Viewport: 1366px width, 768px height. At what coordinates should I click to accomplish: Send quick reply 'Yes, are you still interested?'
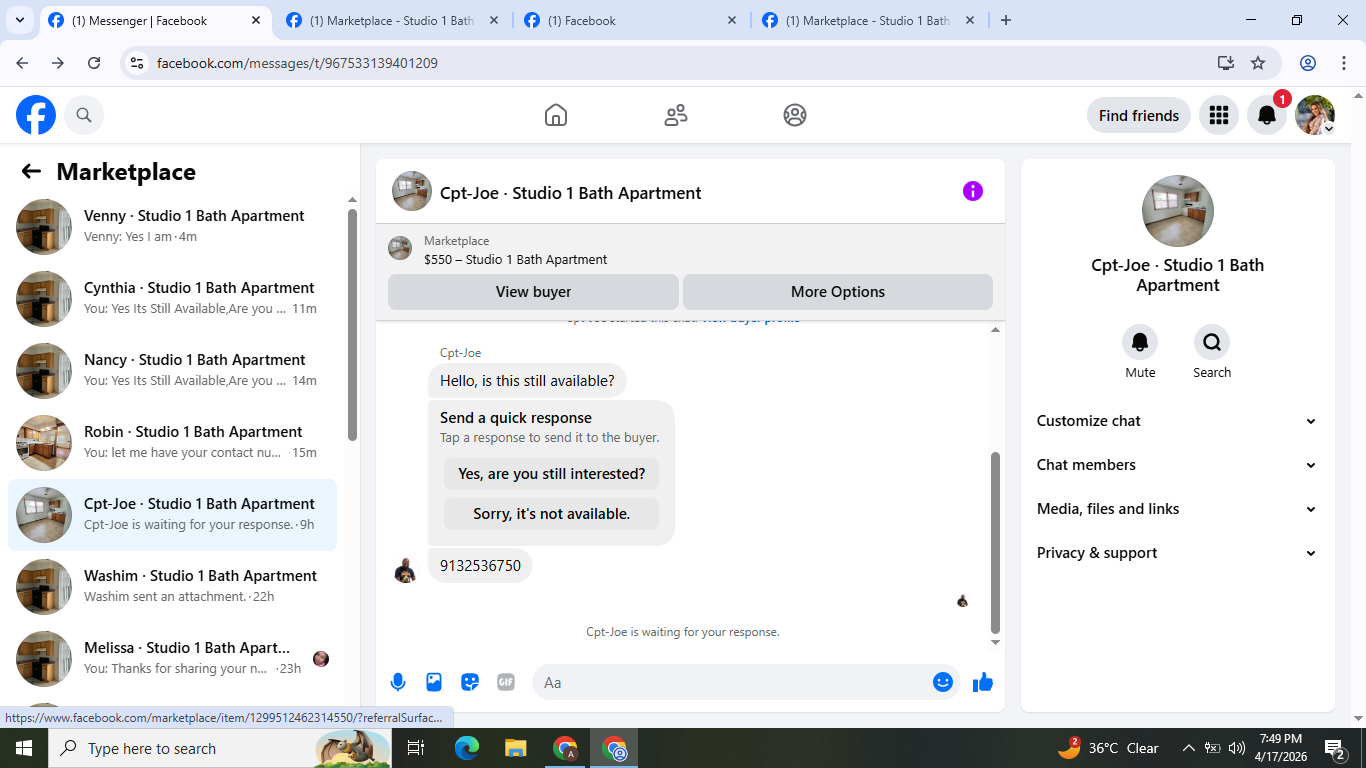click(552, 474)
